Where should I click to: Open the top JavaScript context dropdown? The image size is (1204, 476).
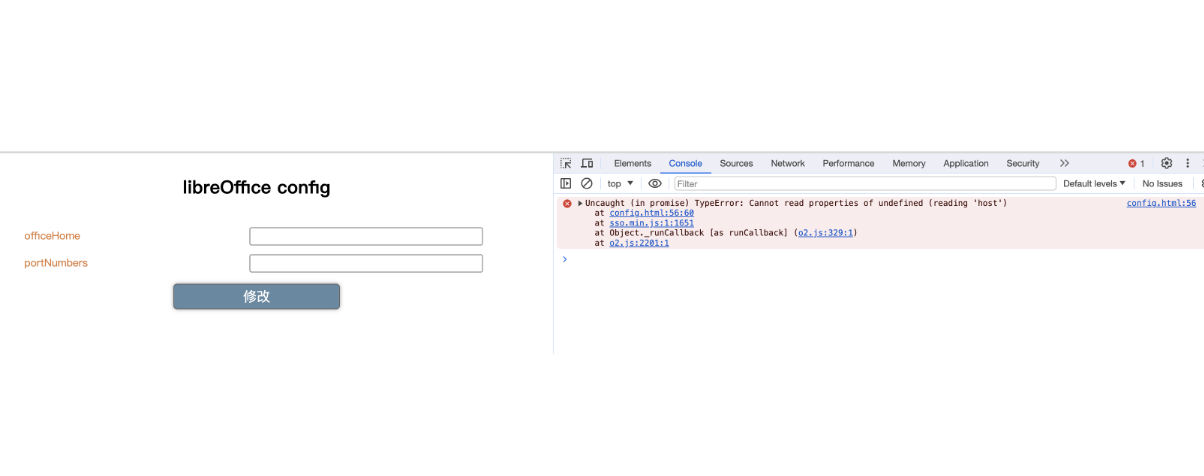click(620, 184)
